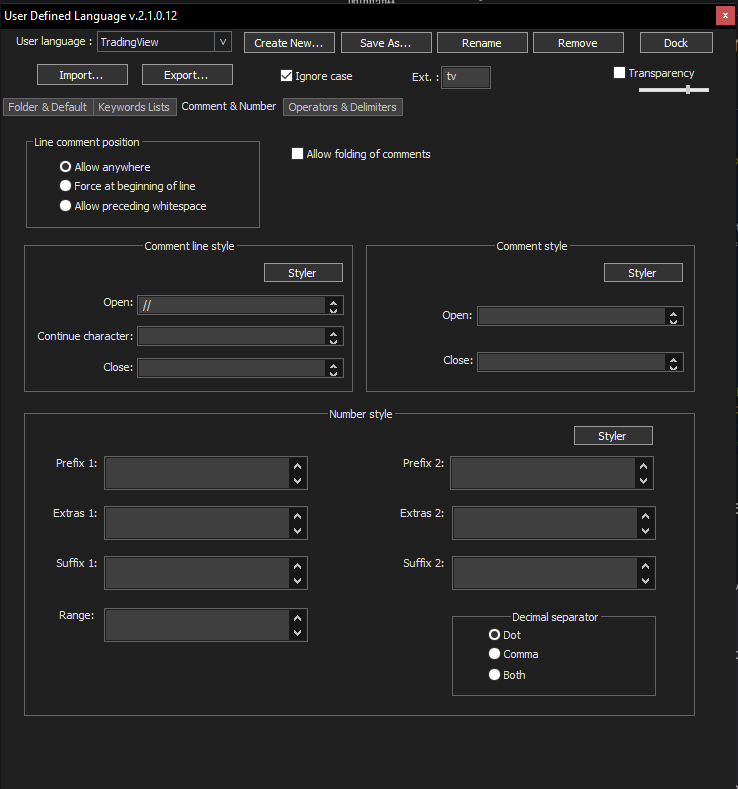Click the Comment line style Close field
Viewport: 738px width, 789px height.
point(231,368)
